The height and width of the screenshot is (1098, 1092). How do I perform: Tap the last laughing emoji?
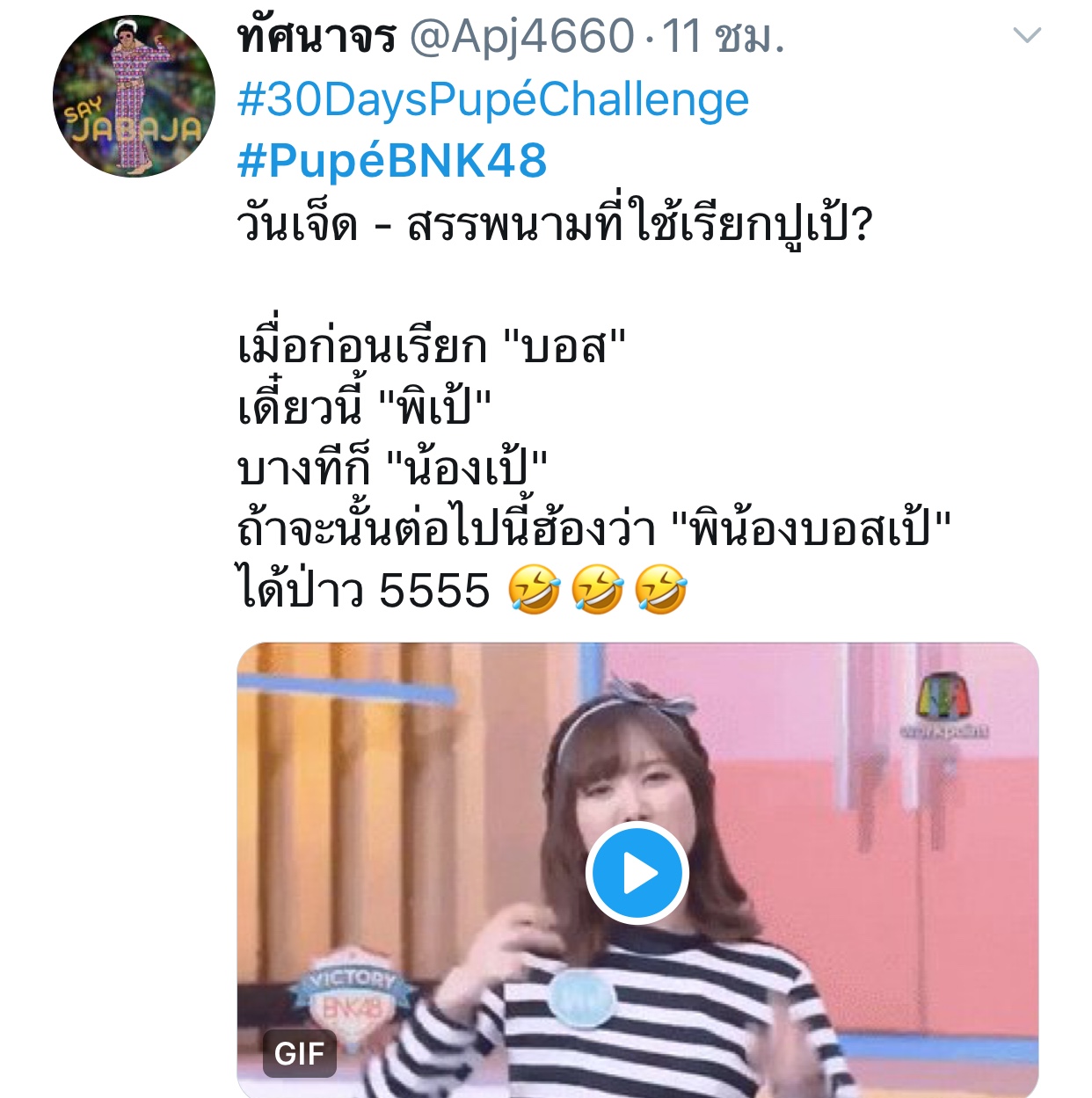660,589
